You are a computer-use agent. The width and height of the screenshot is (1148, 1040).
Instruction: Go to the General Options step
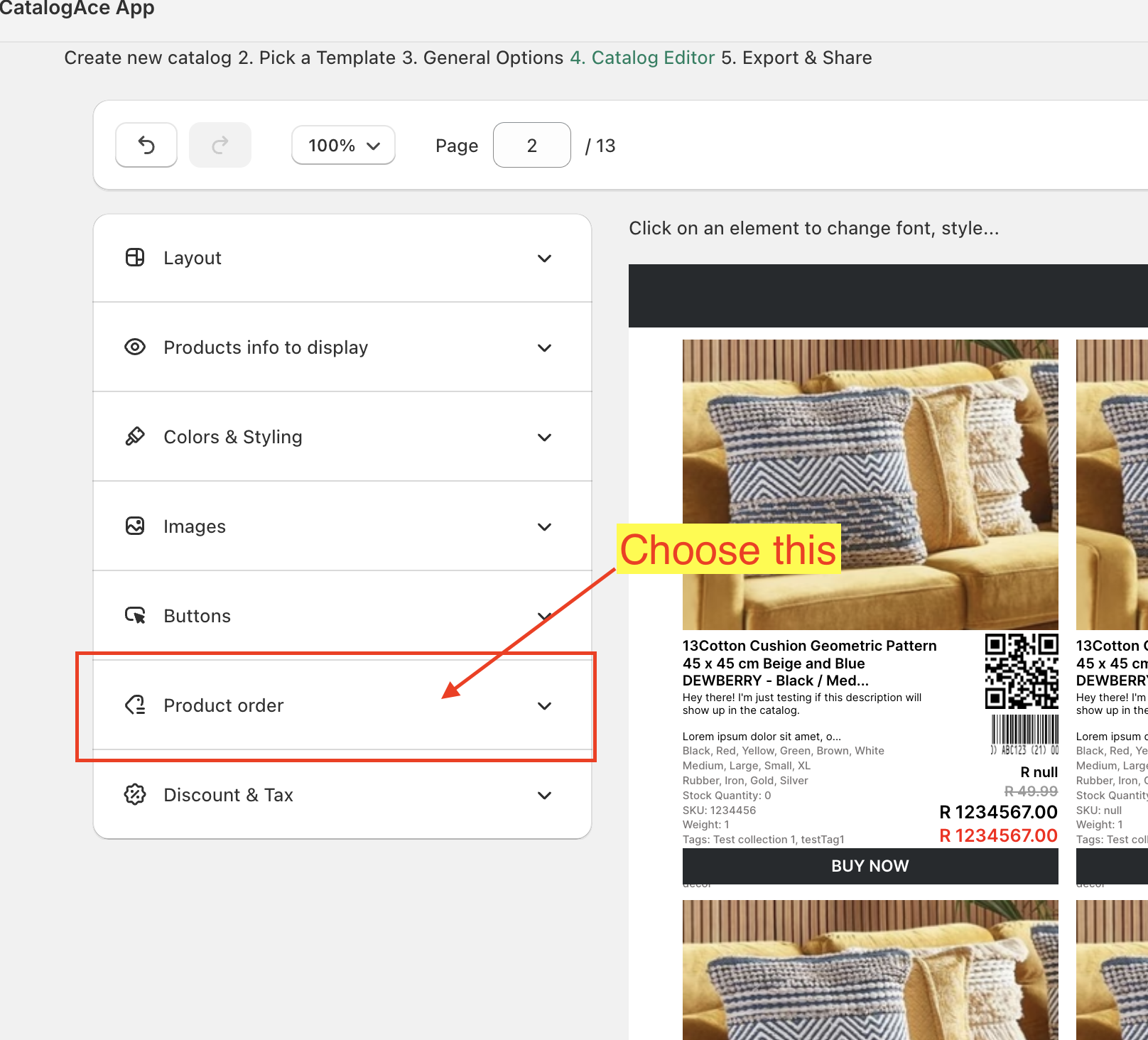[x=483, y=58]
